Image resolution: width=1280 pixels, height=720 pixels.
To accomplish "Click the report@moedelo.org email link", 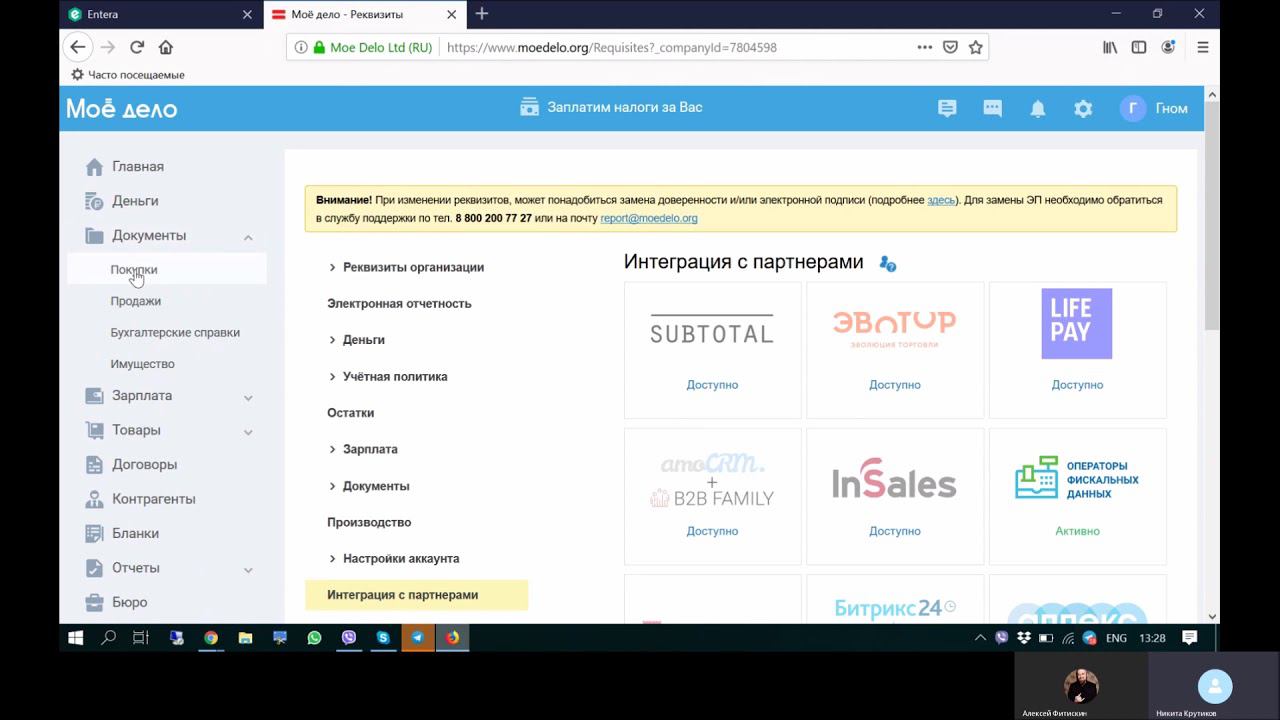I will coord(649,218).
